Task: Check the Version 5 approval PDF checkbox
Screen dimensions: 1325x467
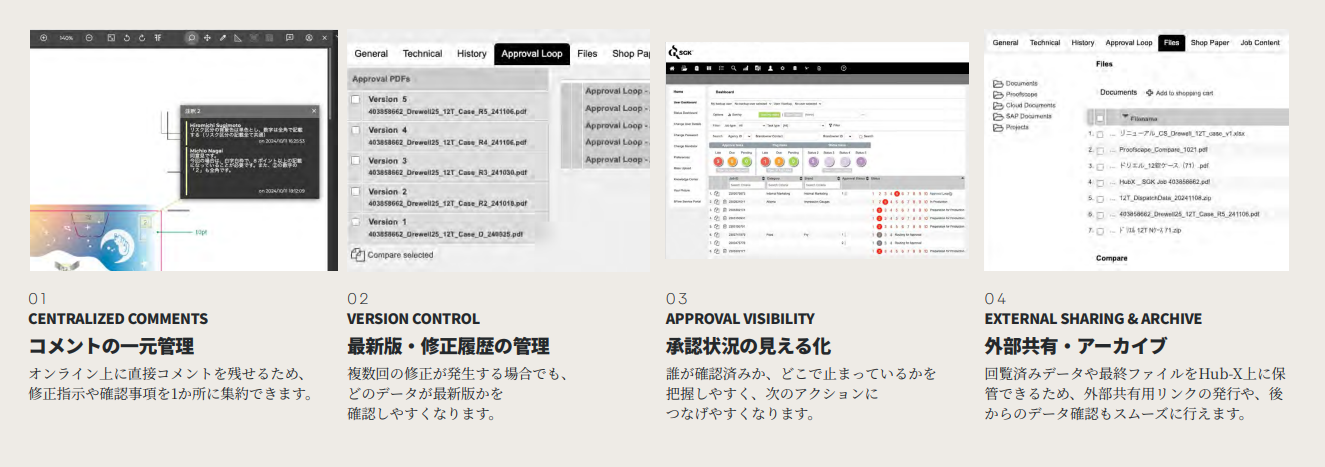Action: [355, 99]
